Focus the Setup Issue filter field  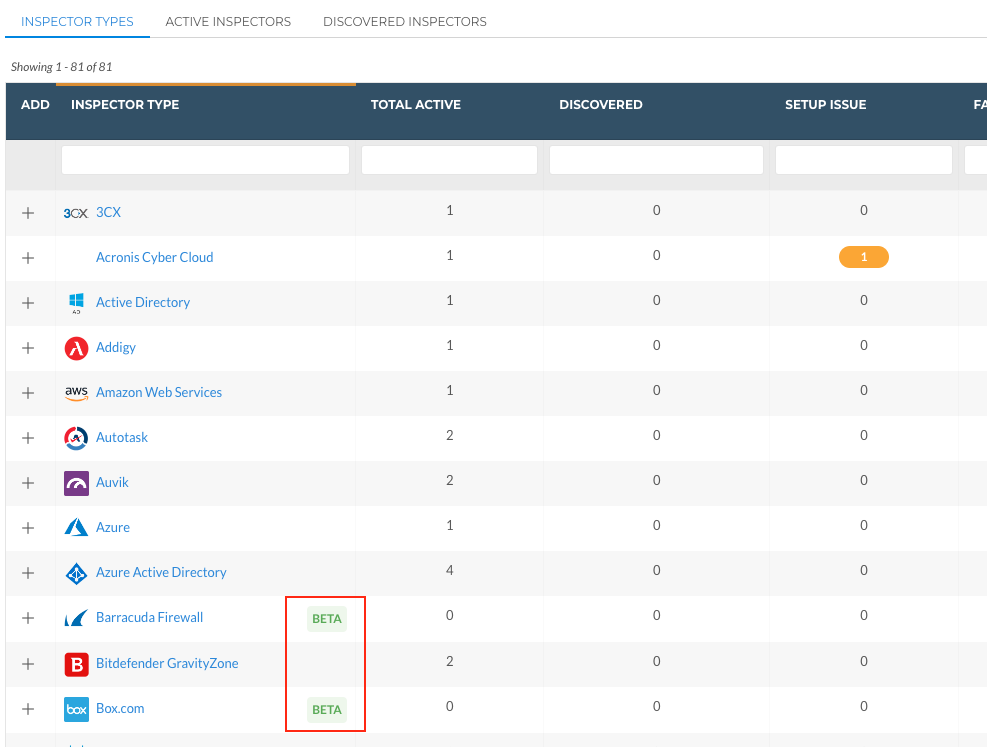click(x=864, y=160)
